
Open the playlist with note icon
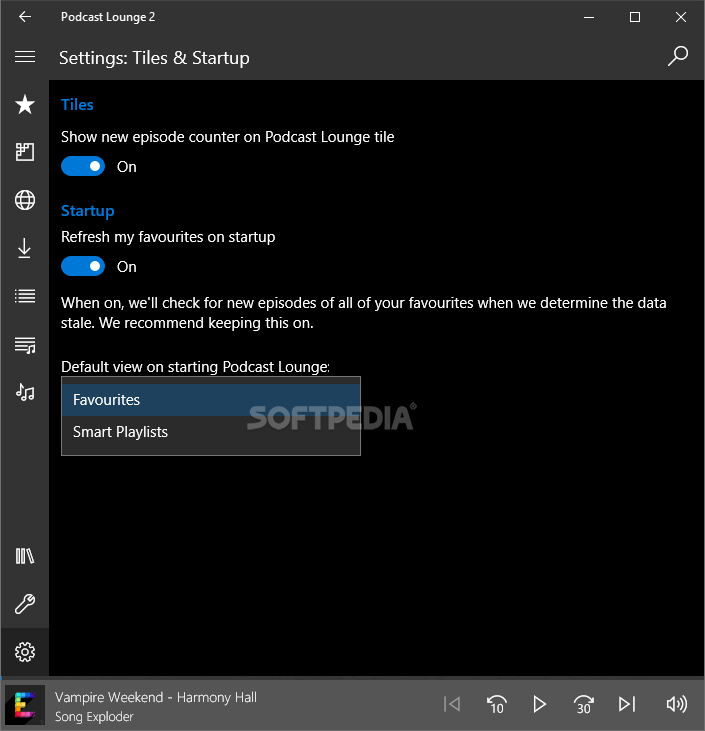25,345
